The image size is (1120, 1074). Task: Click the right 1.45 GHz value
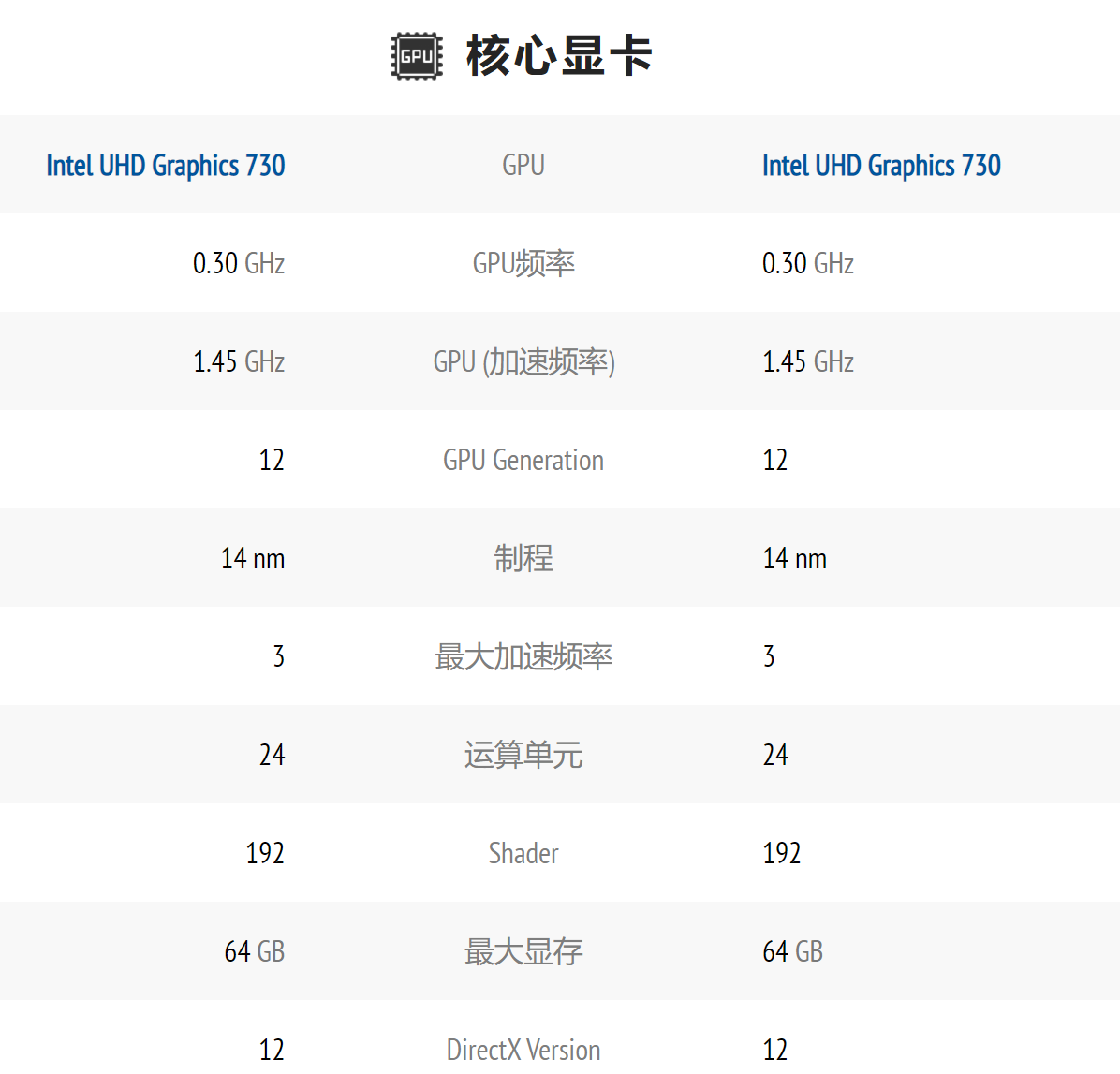point(808,362)
